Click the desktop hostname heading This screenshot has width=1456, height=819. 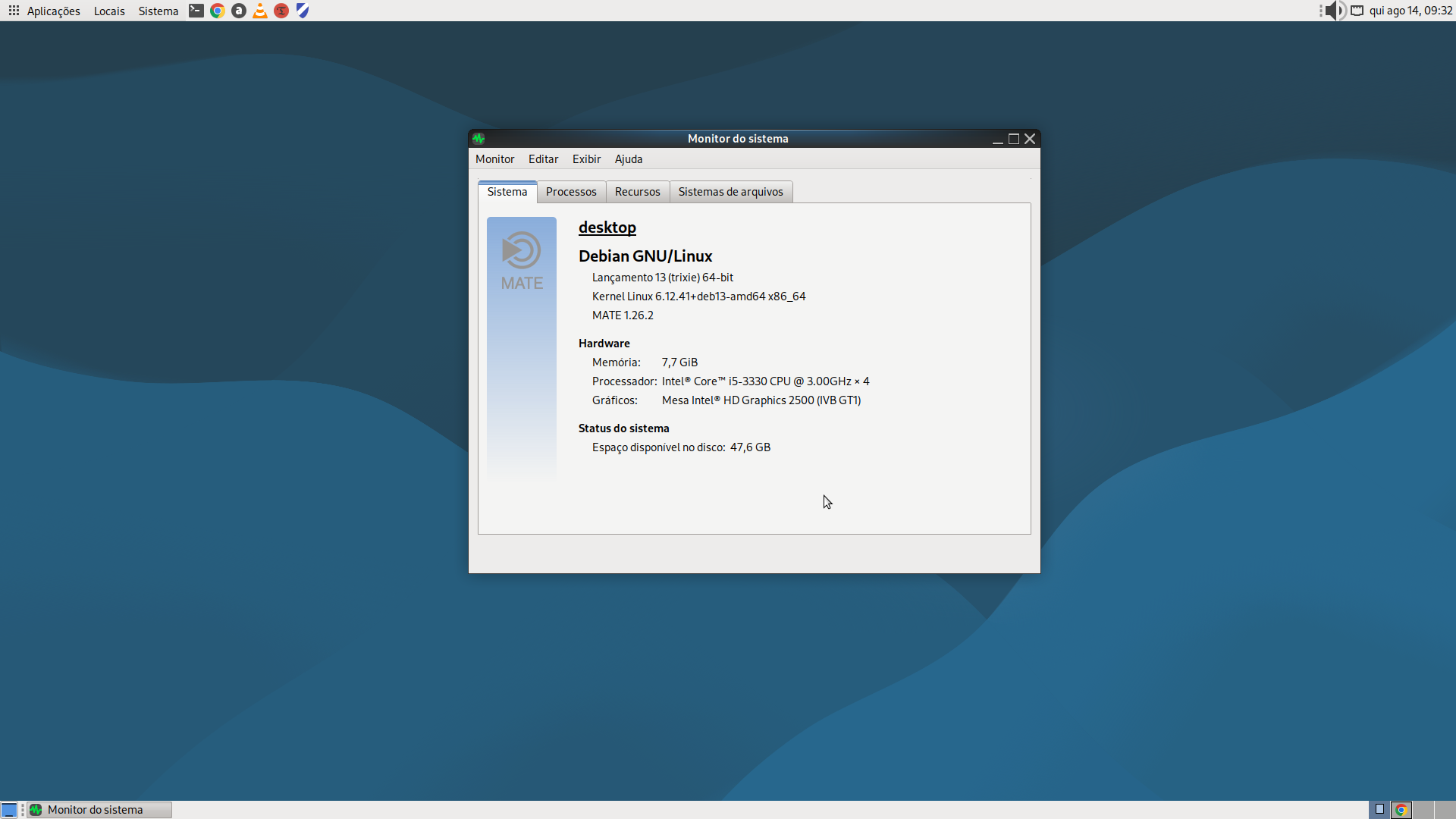click(607, 227)
